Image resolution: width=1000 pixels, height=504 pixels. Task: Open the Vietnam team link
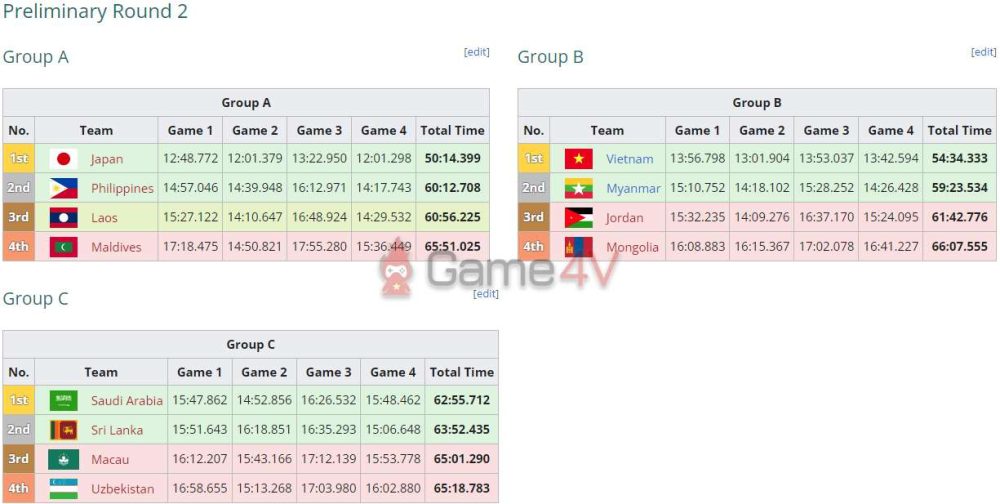pos(629,159)
